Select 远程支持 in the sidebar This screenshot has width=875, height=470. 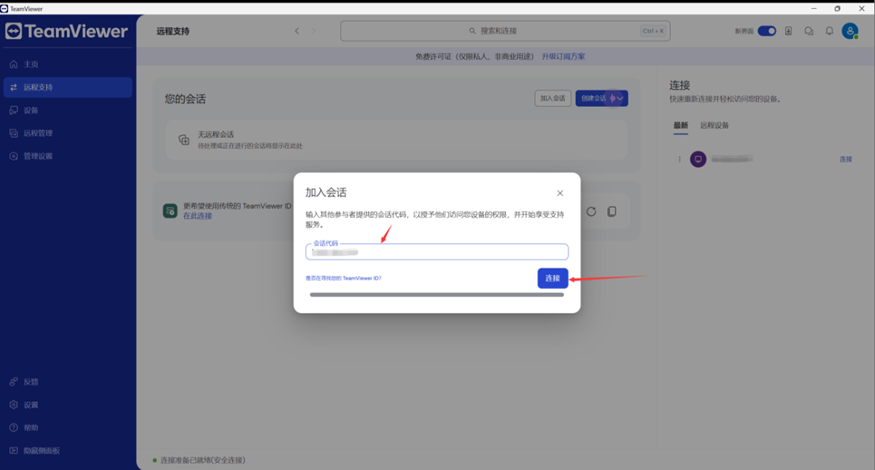click(x=68, y=87)
